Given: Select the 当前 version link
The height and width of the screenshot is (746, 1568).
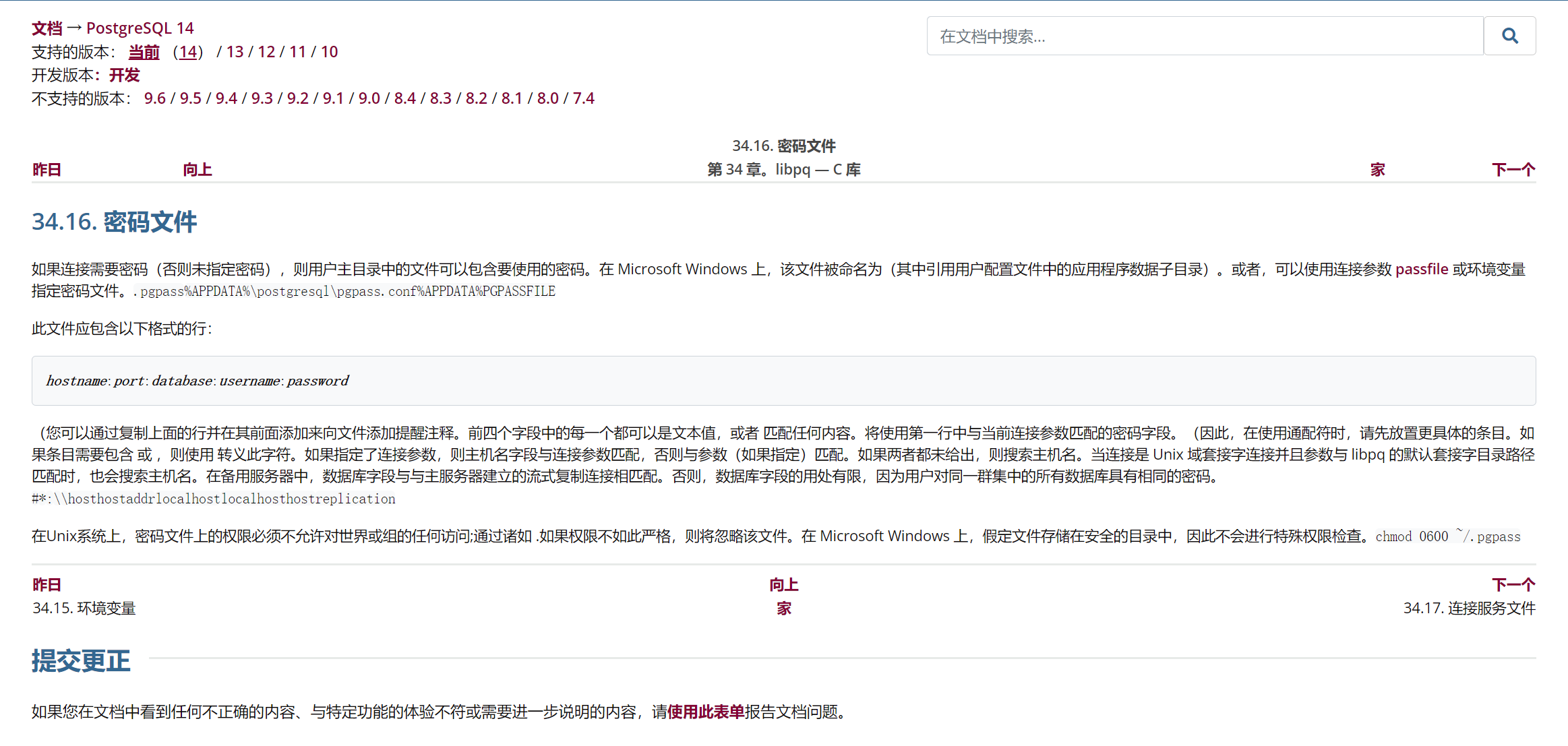Looking at the screenshot, I should (144, 52).
